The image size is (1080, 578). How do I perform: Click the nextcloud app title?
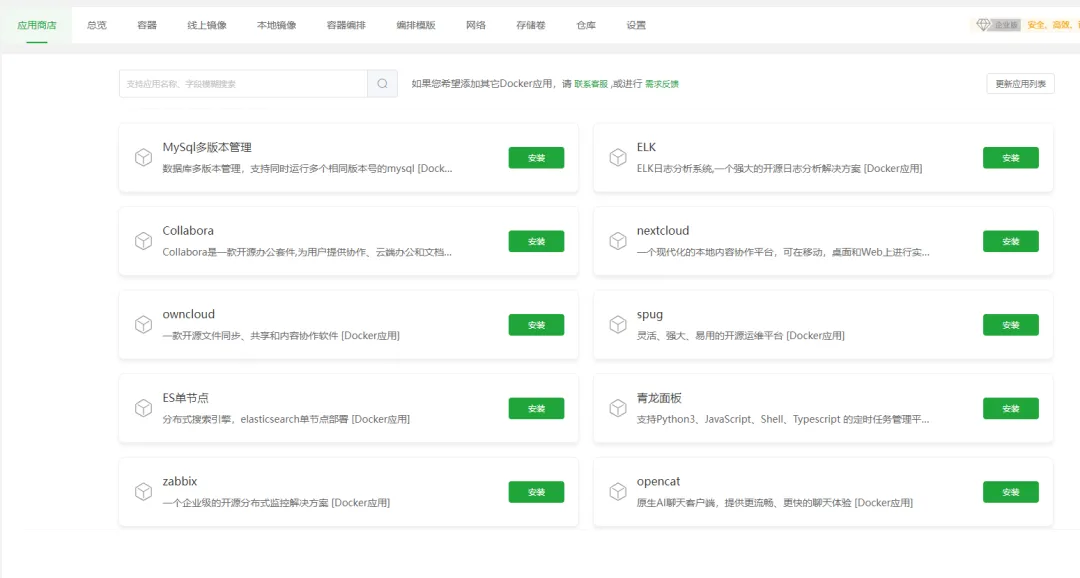(x=663, y=231)
